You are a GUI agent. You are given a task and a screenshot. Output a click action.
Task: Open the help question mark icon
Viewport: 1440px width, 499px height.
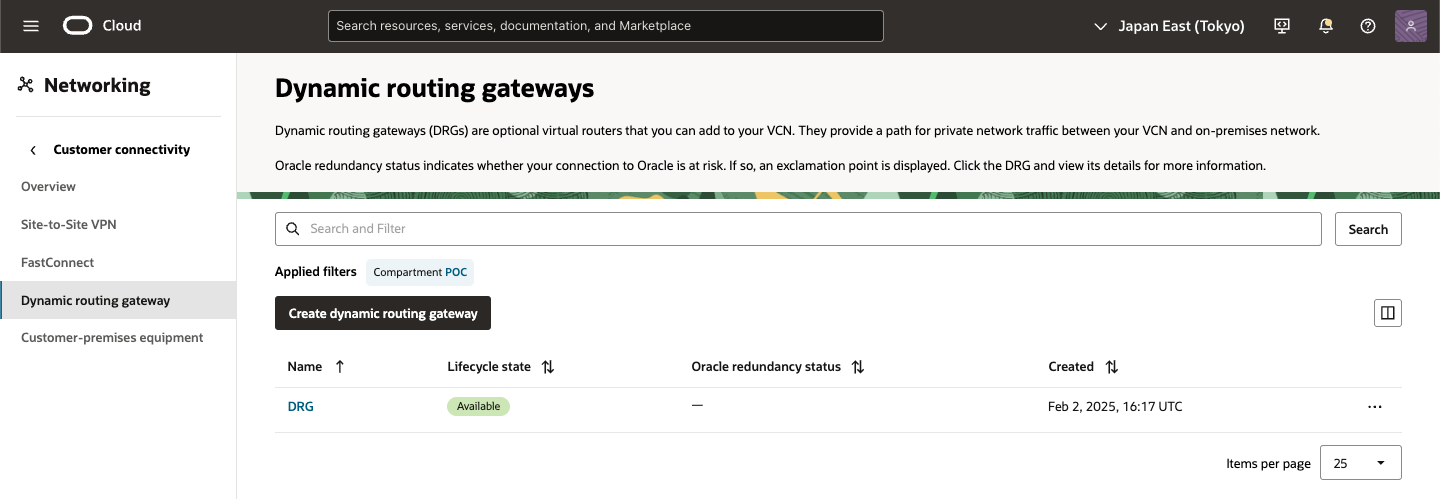tap(1368, 26)
